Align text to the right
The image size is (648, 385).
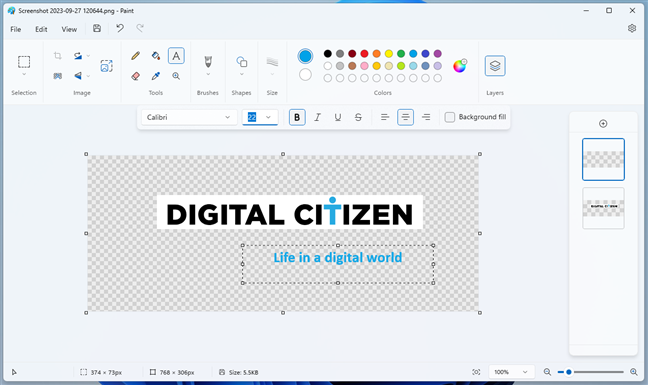(426, 117)
